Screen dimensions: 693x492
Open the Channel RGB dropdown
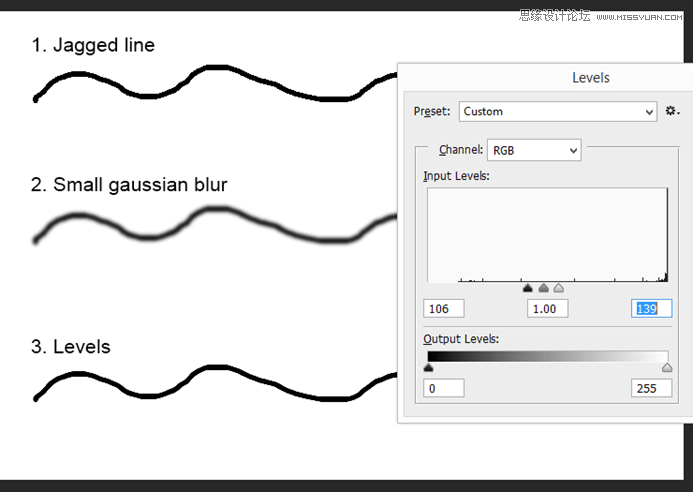[x=533, y=150]
